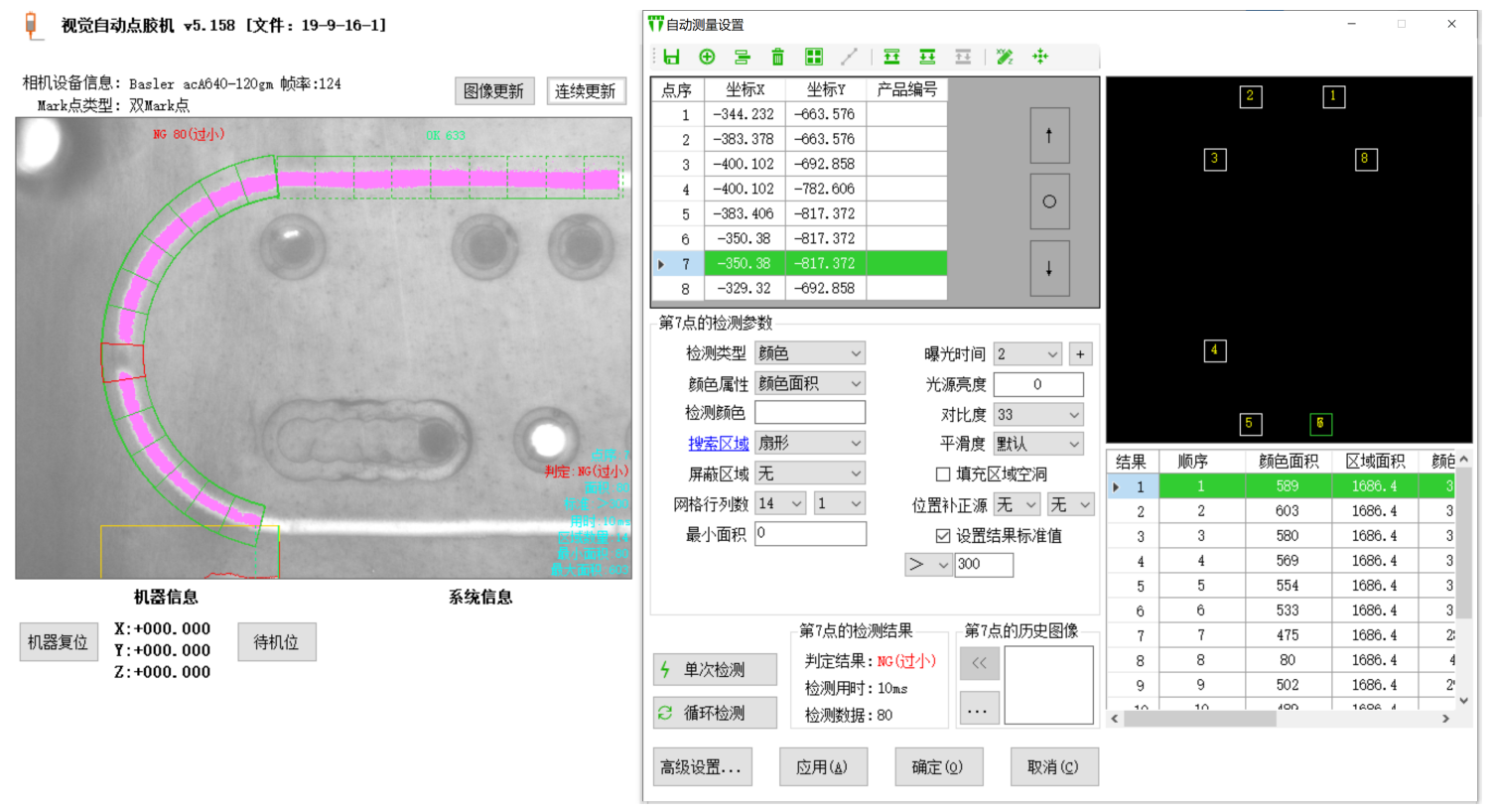Click the blue 搜索区域 link
Image resolution: width=1495 pixels, height=812 pixels.
tap(718, 443)
